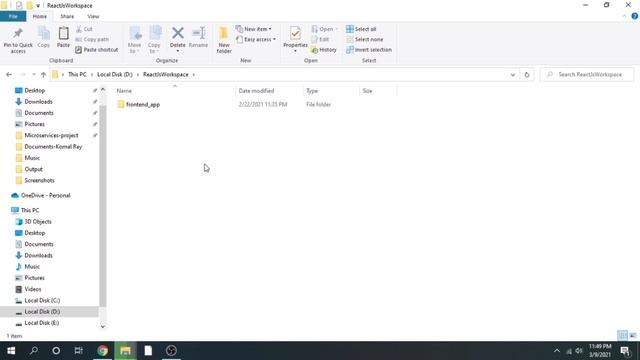Click Select none in the ribbon
The height and width of the screenshot is (360, 640).
364,39
